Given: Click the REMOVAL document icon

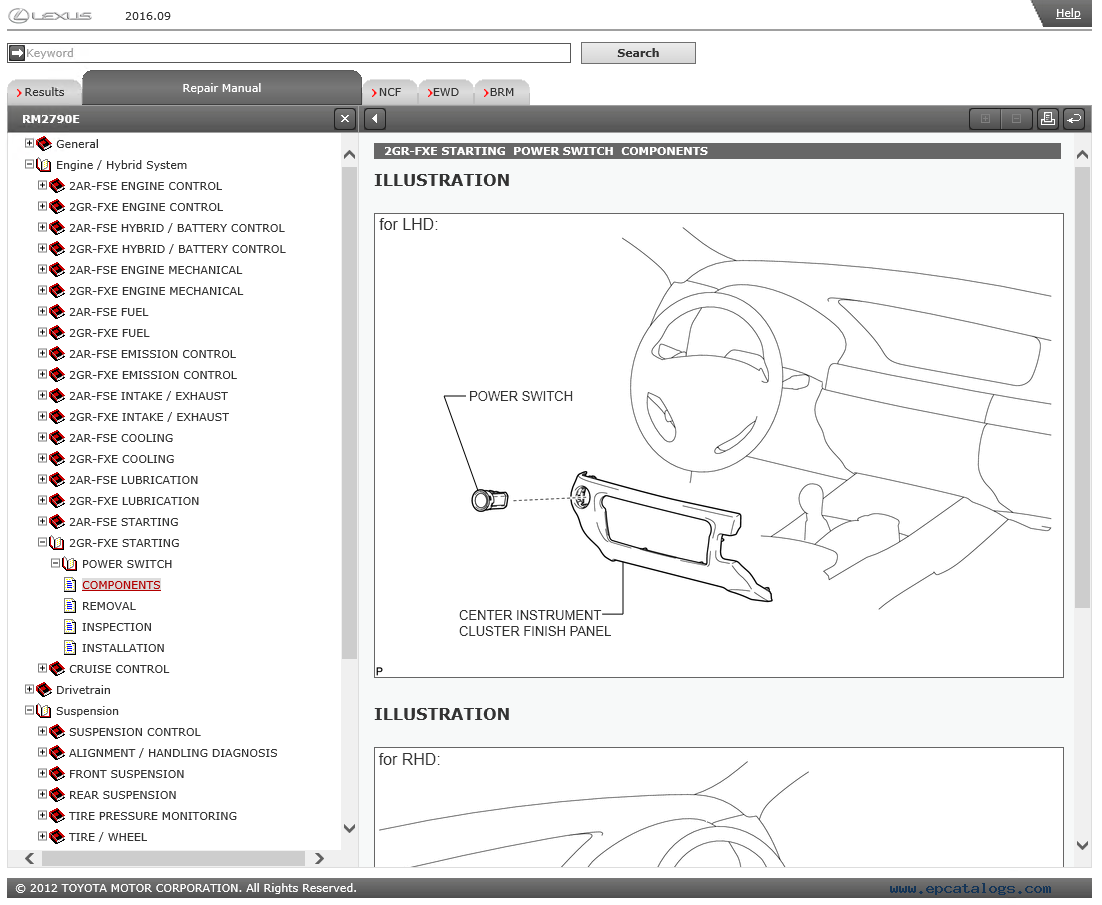Looking at the screenshot, I should tap(70, 606).
